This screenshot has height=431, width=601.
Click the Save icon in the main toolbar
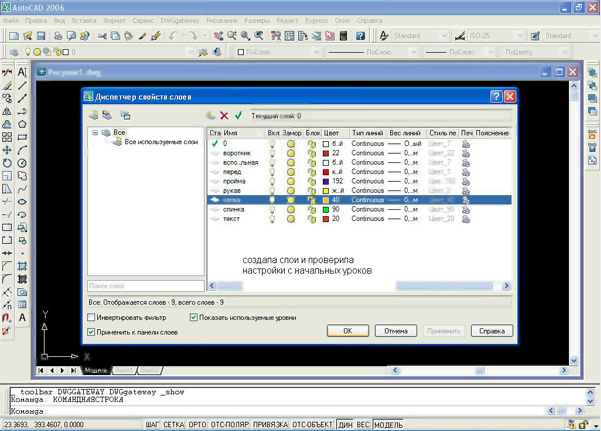coord(40,36)
